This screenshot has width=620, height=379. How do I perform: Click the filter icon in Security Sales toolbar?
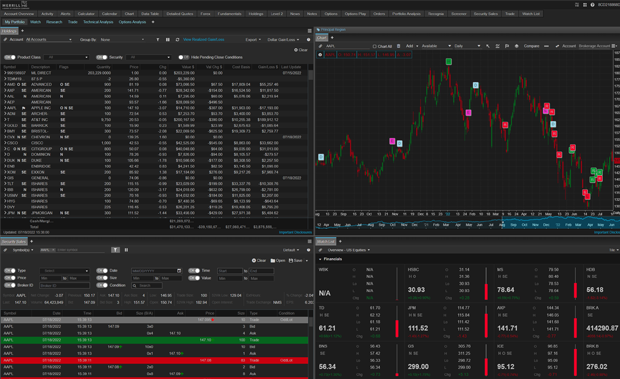[x=115, y=250]
